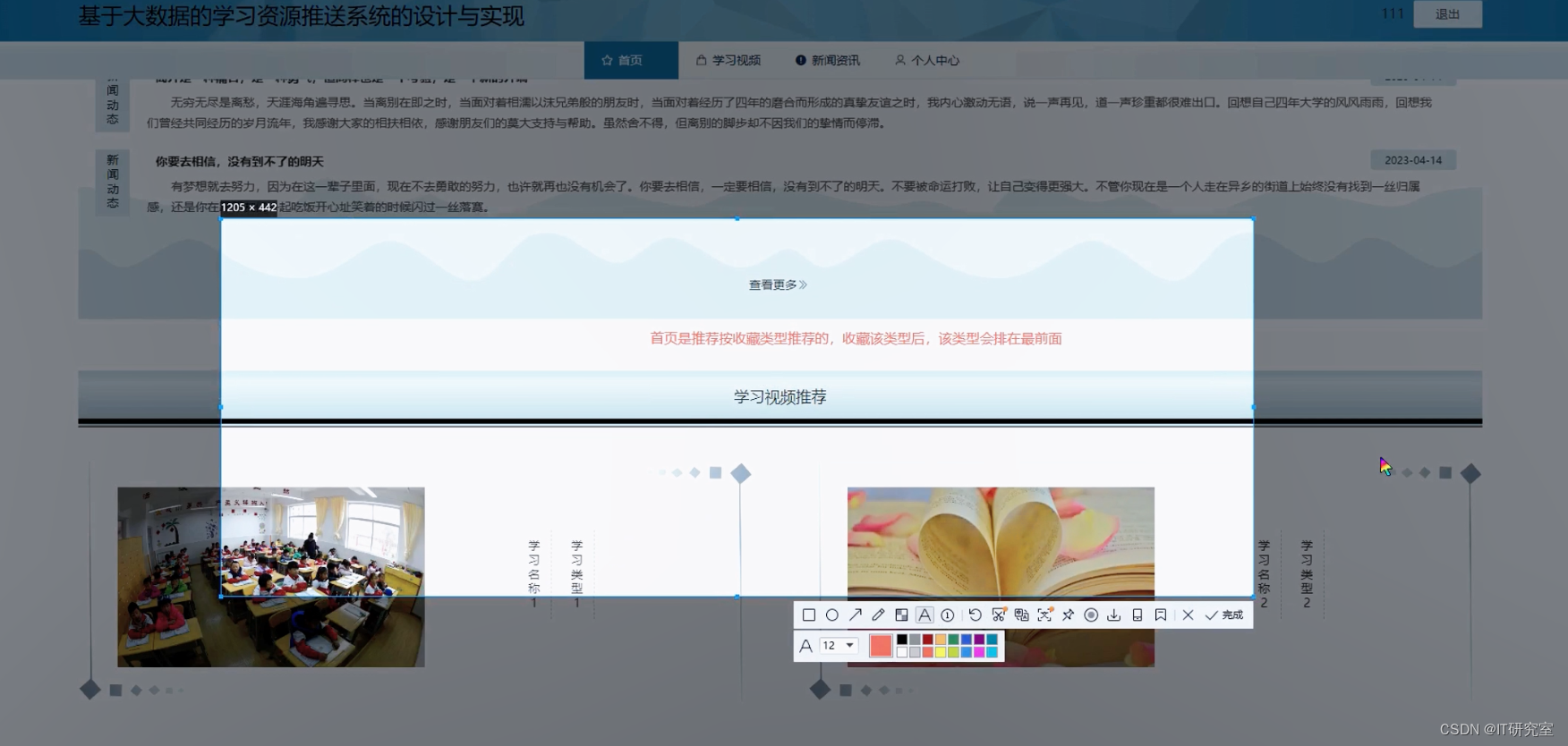Start screen recording from toolbar

(x=1091, y=615)
